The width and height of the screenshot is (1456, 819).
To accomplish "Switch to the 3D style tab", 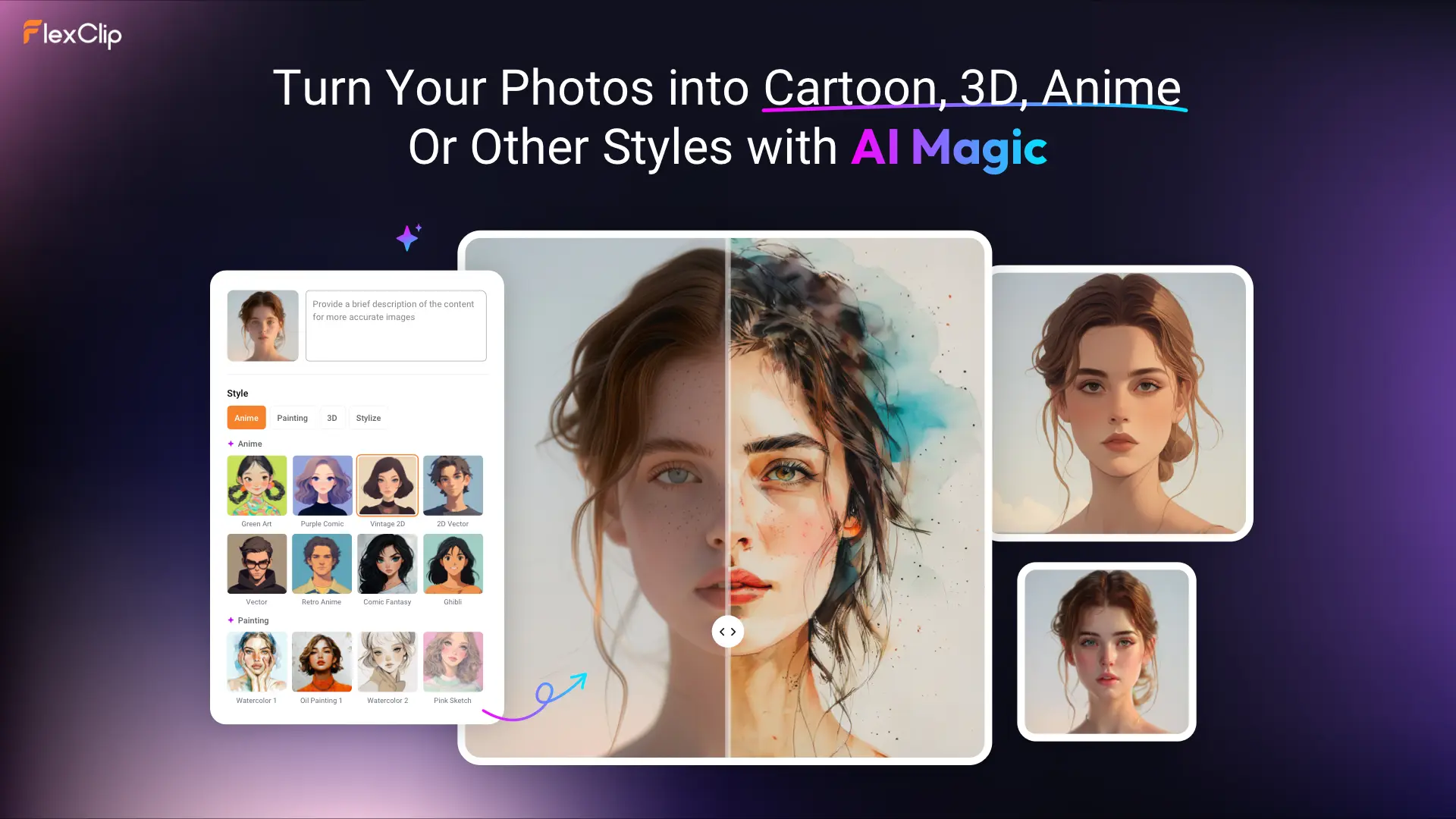I will coord(331,418).
